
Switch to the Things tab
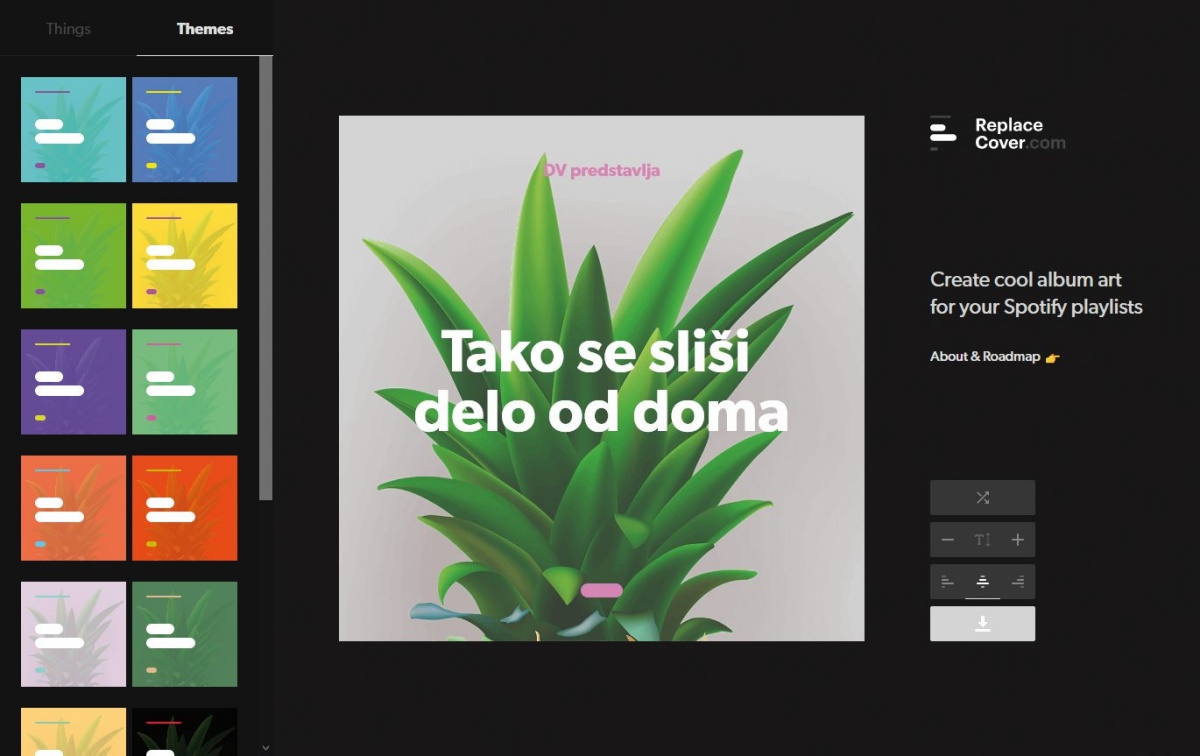pos(68,28)
